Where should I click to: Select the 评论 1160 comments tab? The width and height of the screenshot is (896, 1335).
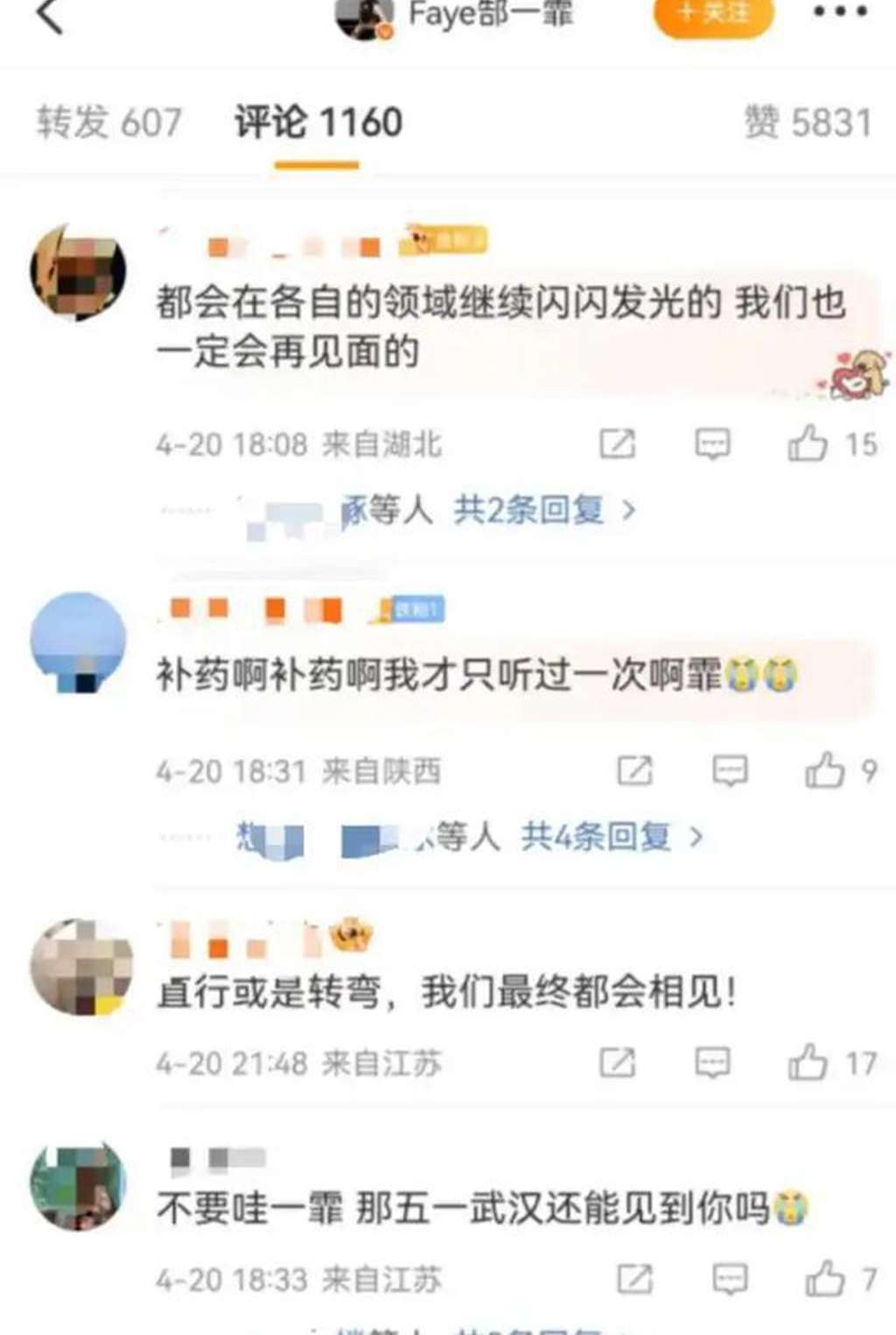point(318,122)
